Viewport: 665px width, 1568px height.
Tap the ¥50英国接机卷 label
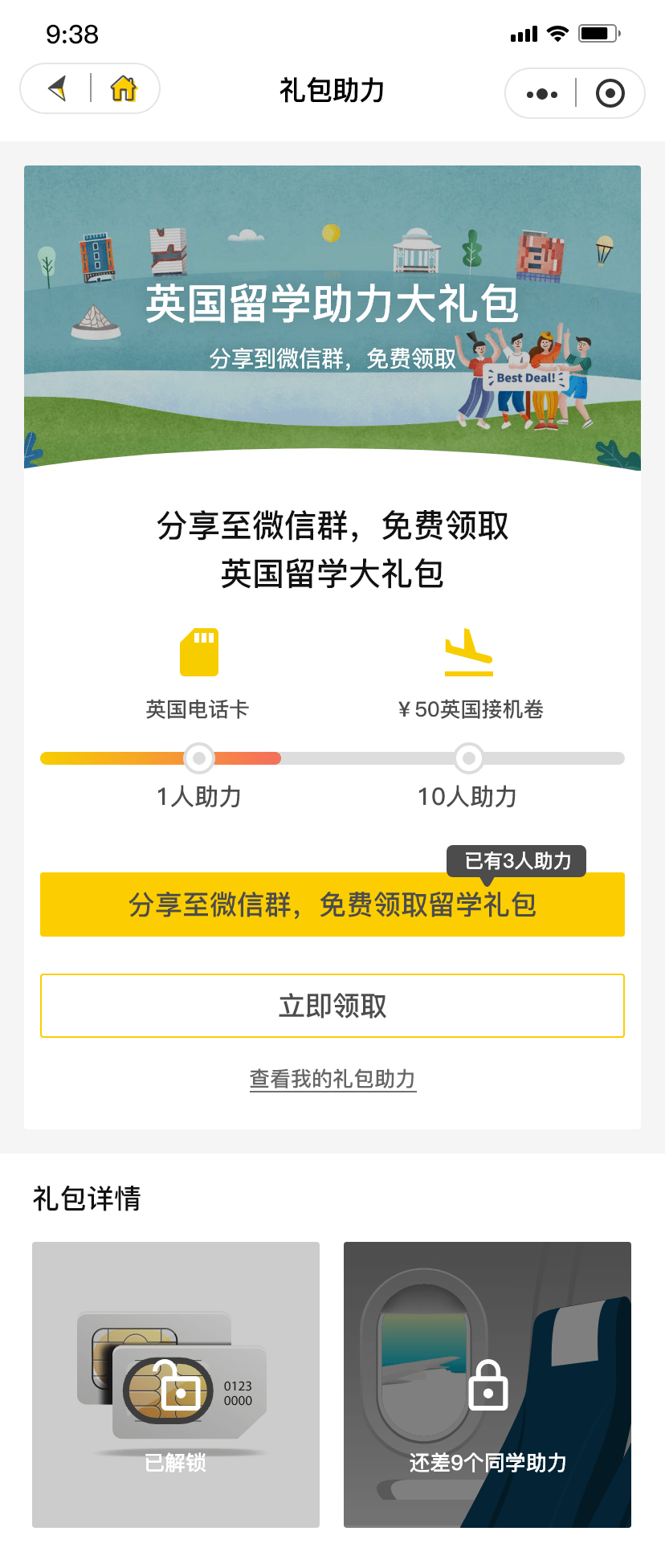pyautogui.click(x=471, y=709)
